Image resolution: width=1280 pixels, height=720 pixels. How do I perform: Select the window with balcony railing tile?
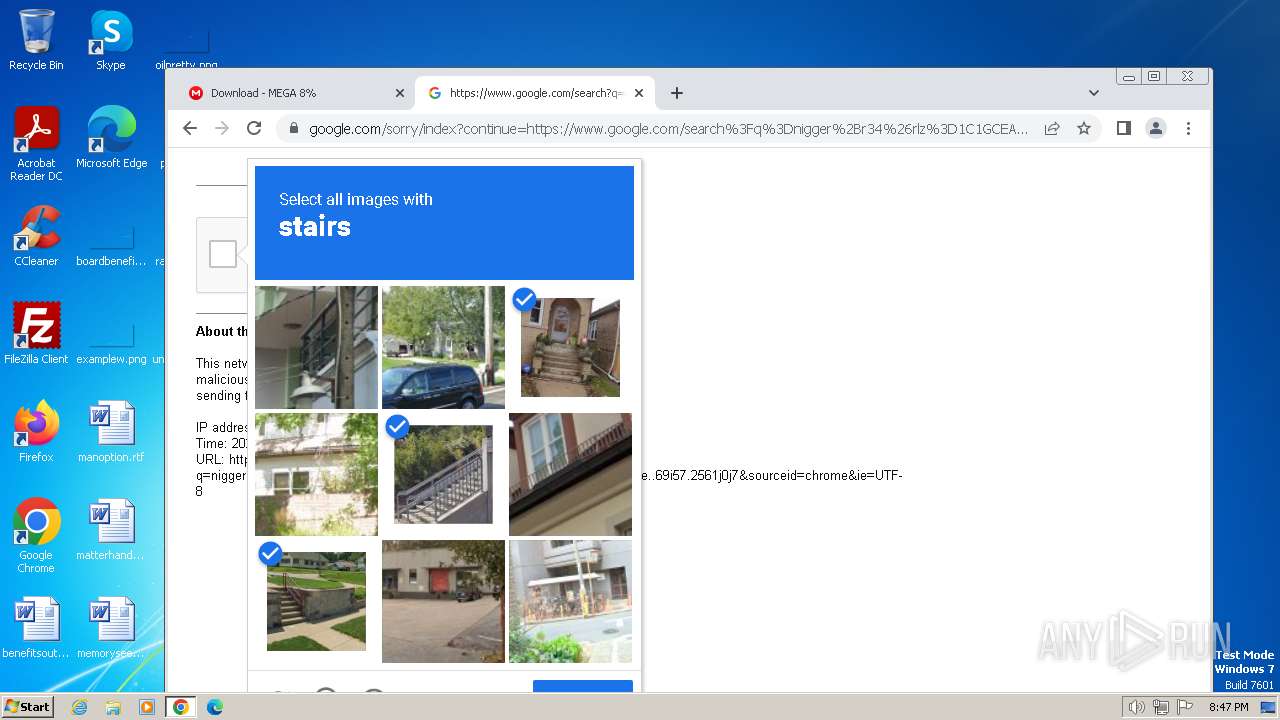570,474
